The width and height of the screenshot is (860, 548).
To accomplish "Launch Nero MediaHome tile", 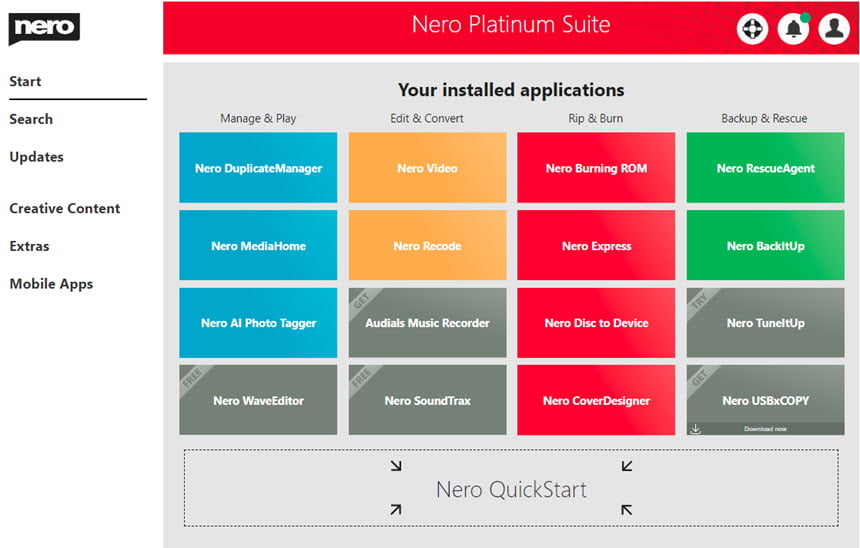I will [x=258, y=245].
